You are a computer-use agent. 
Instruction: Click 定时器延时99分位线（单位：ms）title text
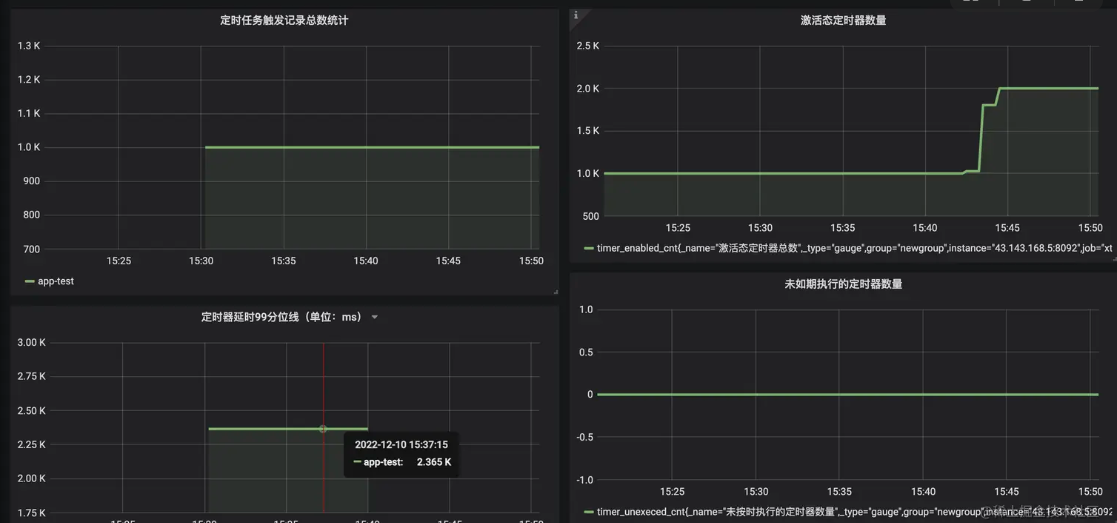click(x=281, y=317)
